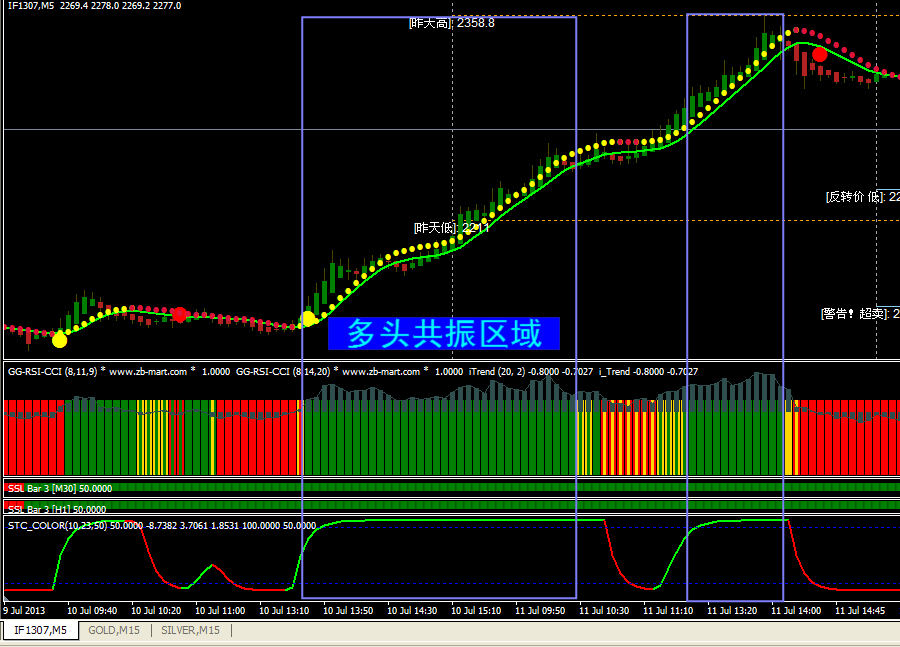The image size is (900, 647).
Task: Select the 昨天低 price level label
Action: (x=452, y=227)
